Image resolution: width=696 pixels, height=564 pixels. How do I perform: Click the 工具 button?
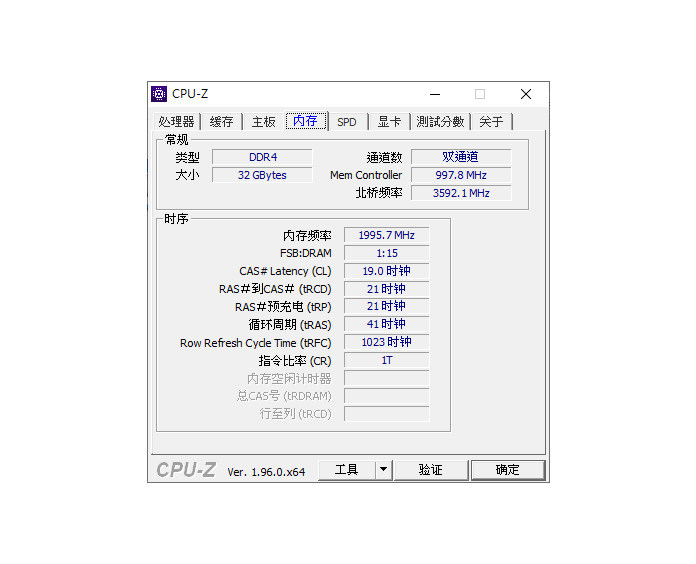click(347, 470)
